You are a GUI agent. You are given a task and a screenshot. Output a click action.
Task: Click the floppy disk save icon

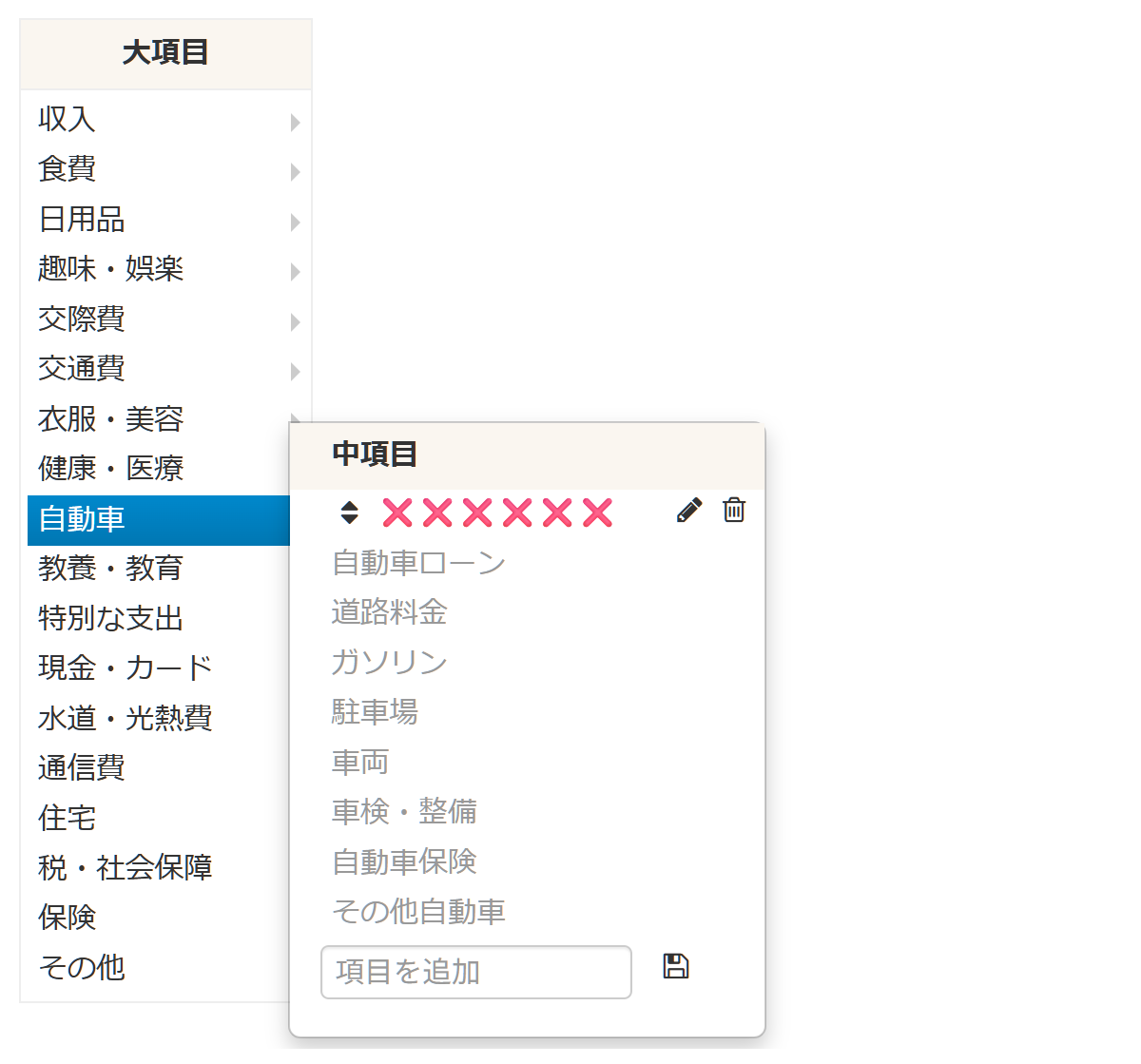pyautogui.click(x=676, y=967)
